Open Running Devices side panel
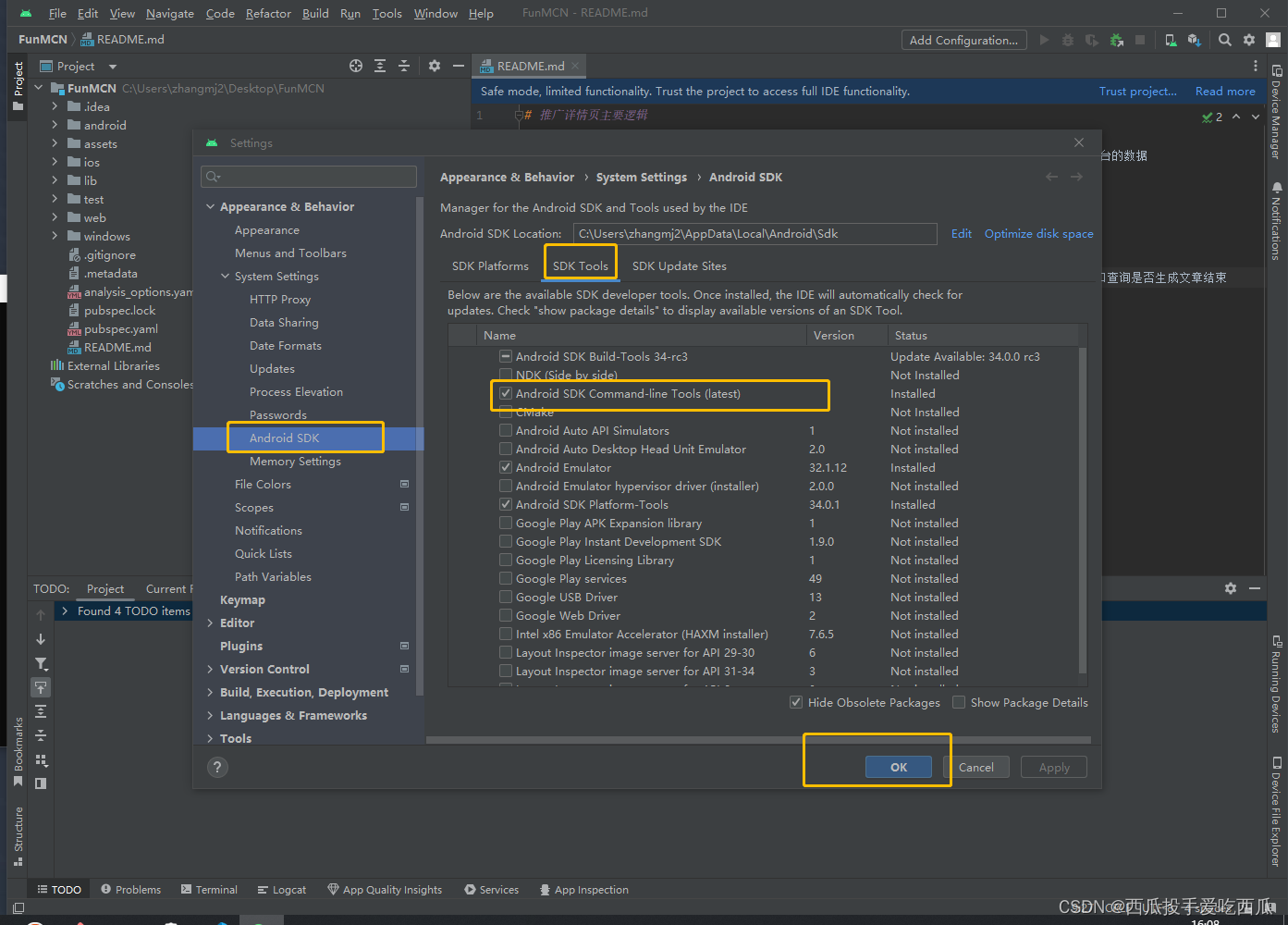Screen dimensions: 1288x925 [1276, 684]
